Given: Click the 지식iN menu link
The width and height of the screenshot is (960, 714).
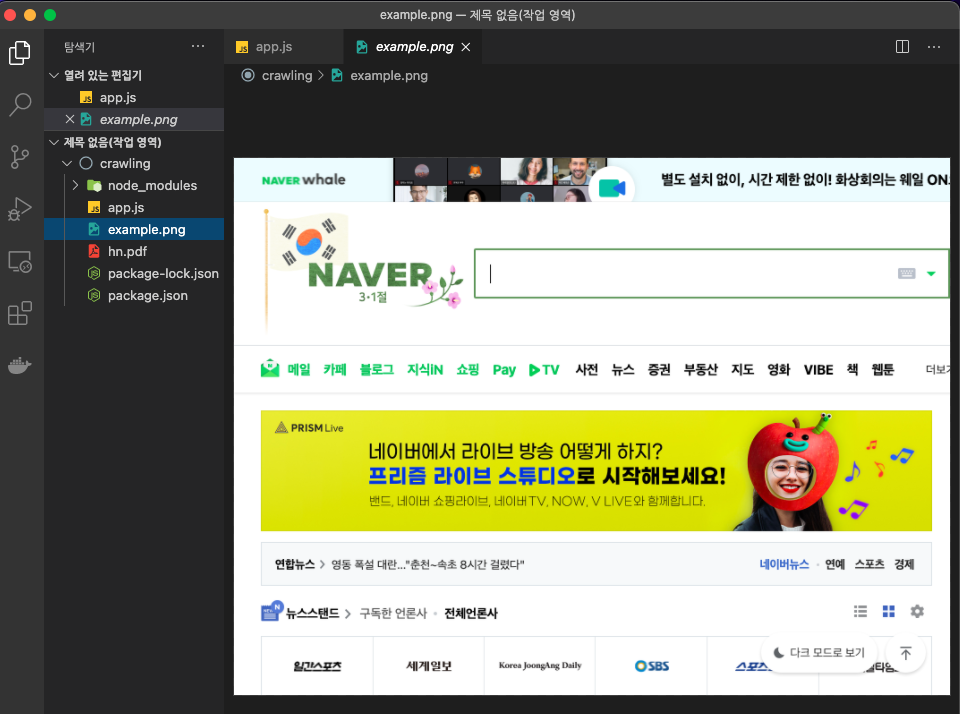Looking at the screenshot, I should pos(425,369).
